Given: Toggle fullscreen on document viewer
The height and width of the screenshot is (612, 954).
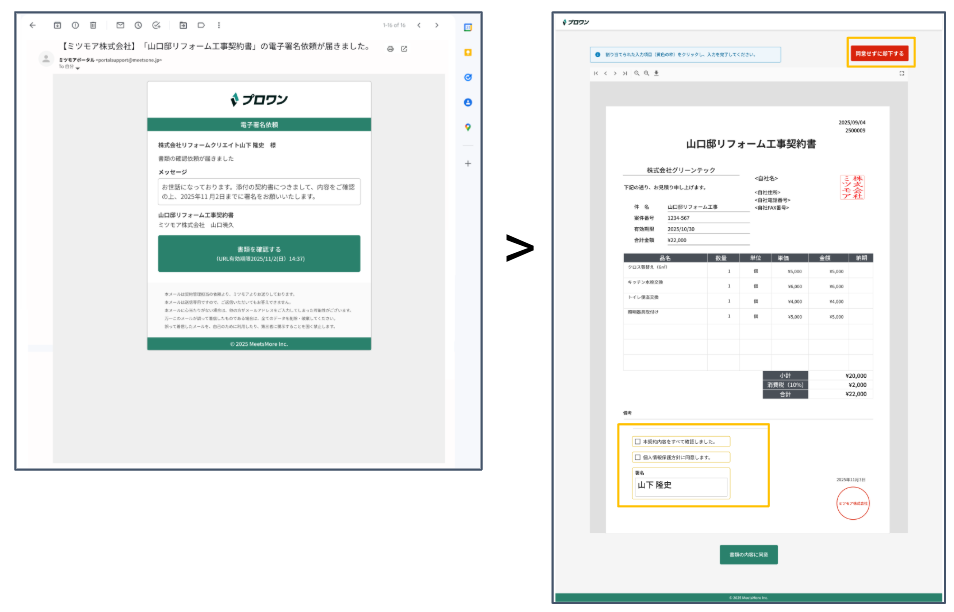Looking at the screenshot, I should click(902, 73).
